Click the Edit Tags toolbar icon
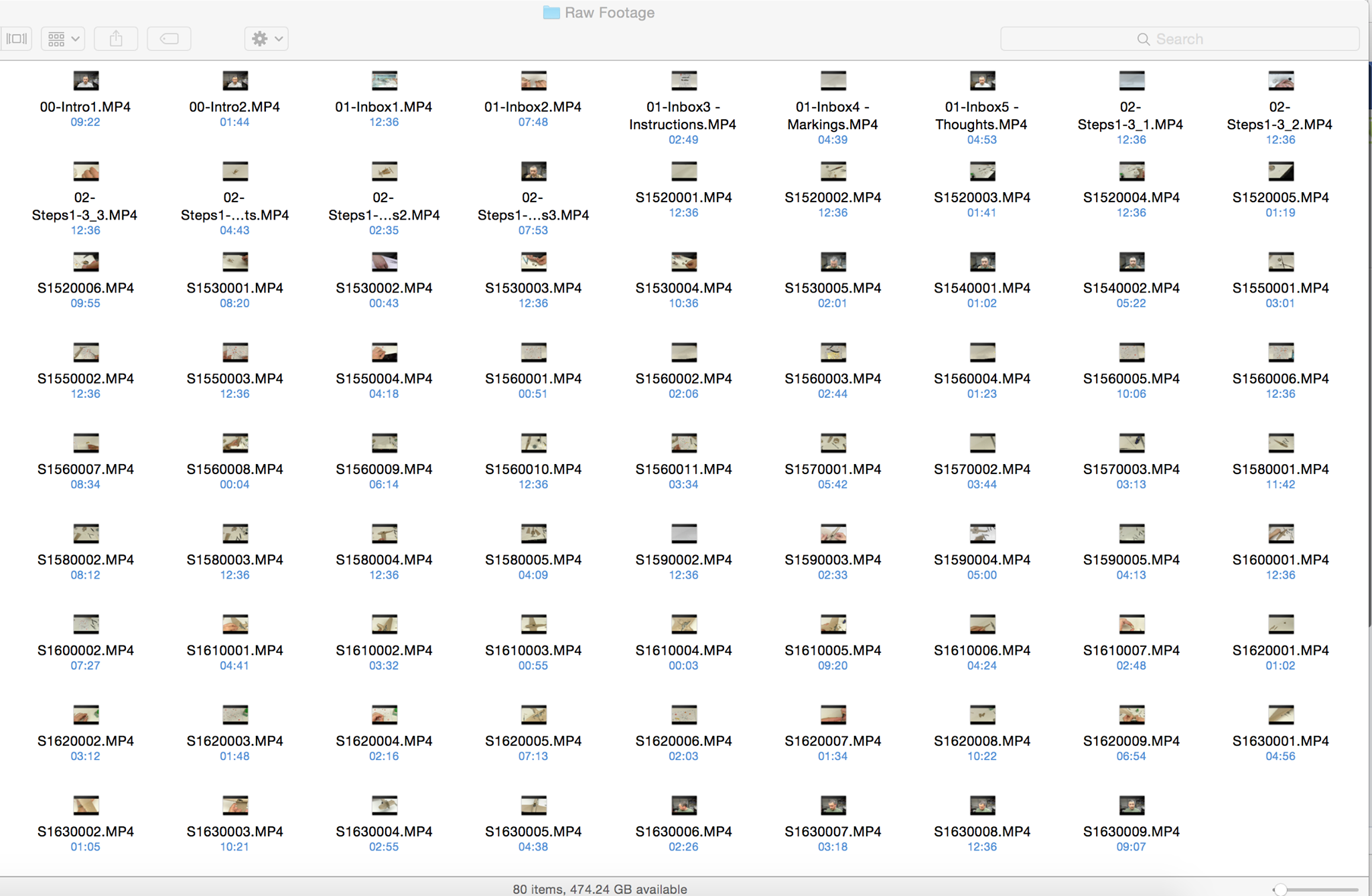Viewport: 1372px width, 896px height. pos(169,39)
